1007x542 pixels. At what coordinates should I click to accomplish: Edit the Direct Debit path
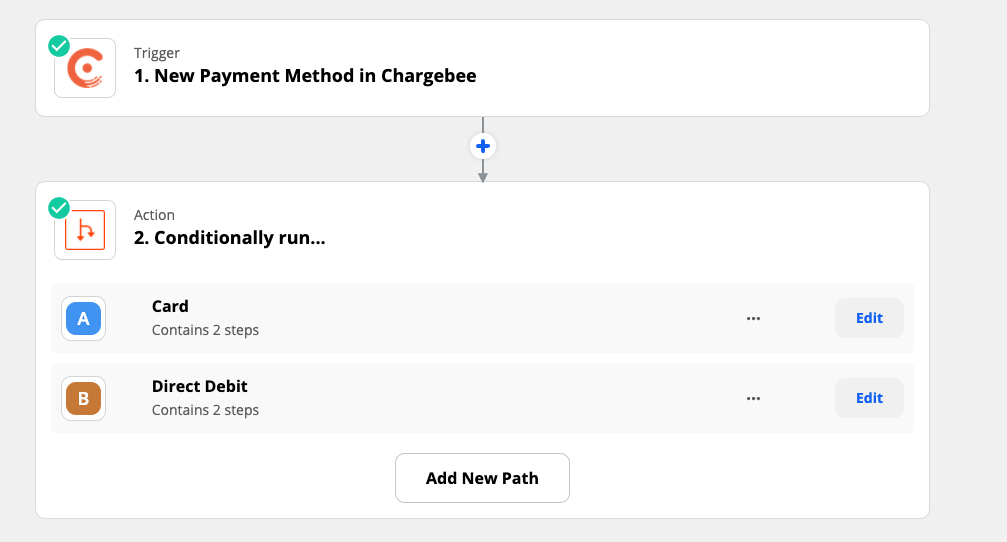(x=869, y=398)
